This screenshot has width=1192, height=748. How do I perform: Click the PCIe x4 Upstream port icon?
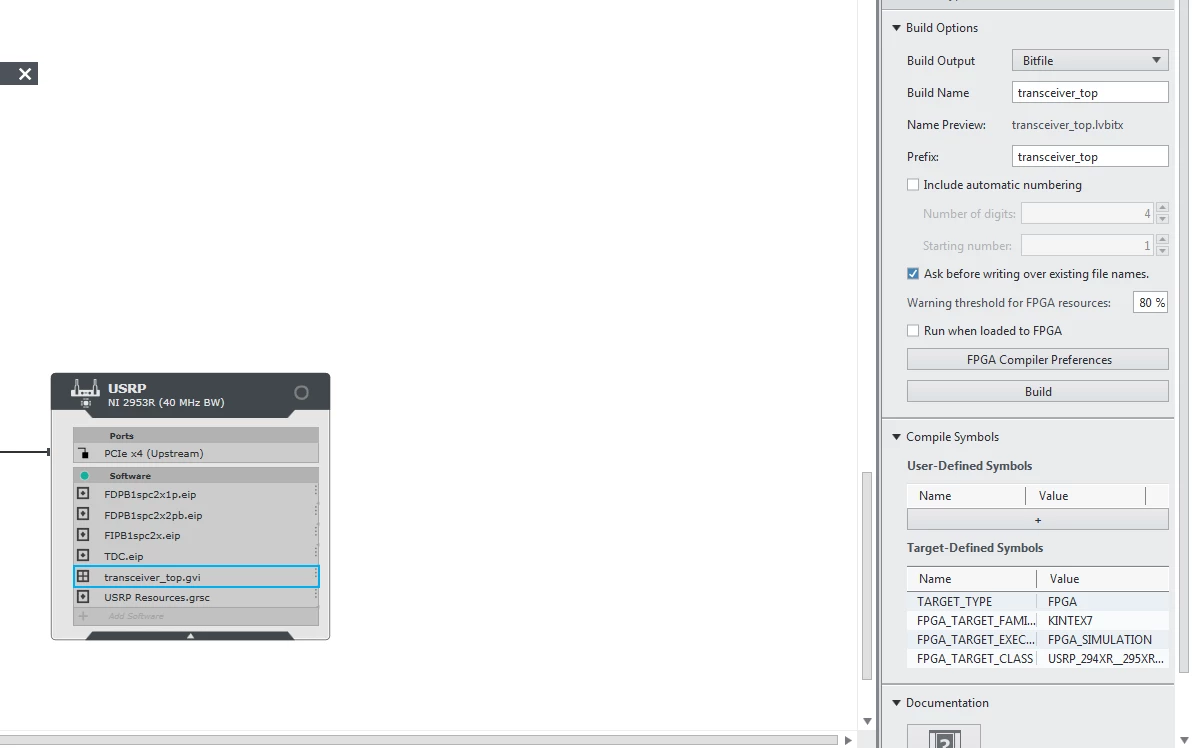coord(84,453)
